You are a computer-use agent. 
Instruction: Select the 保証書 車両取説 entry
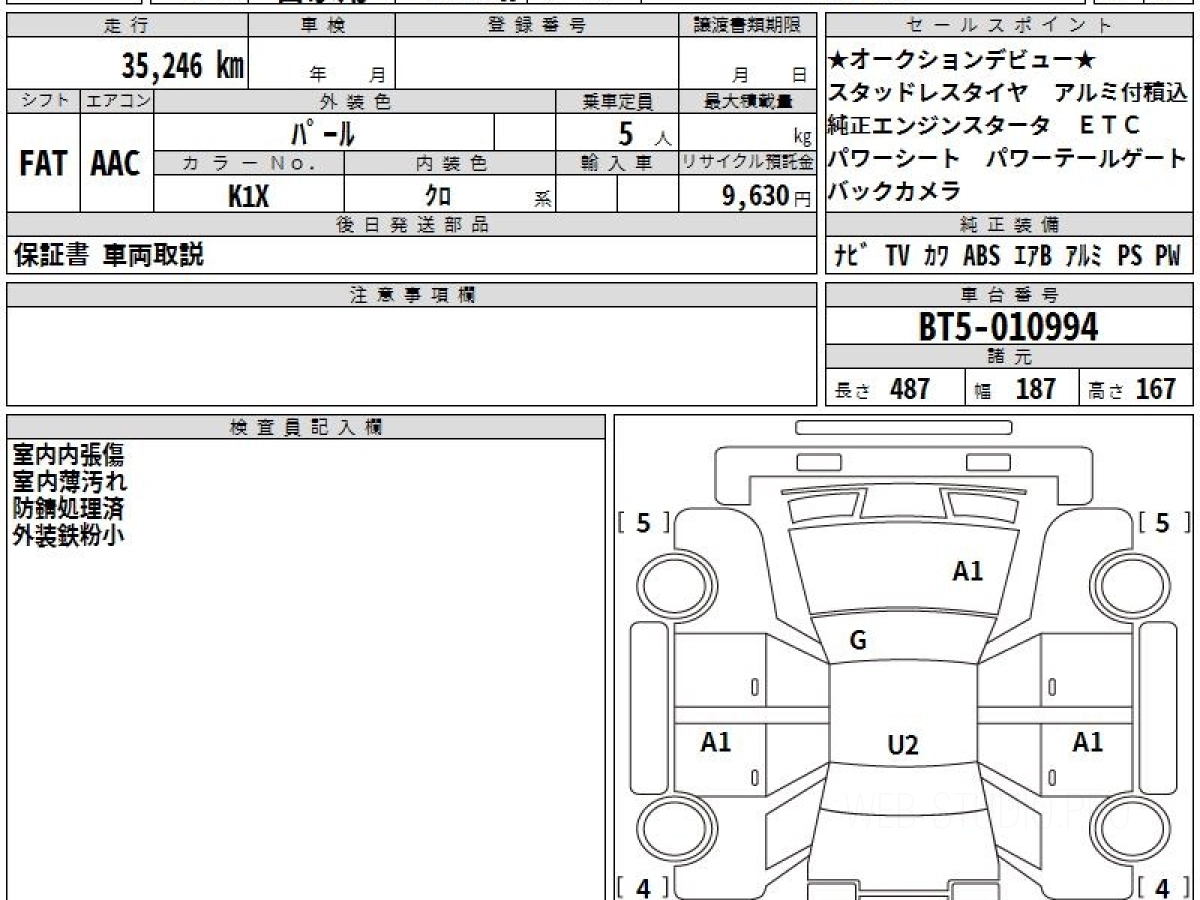point(108,255)
